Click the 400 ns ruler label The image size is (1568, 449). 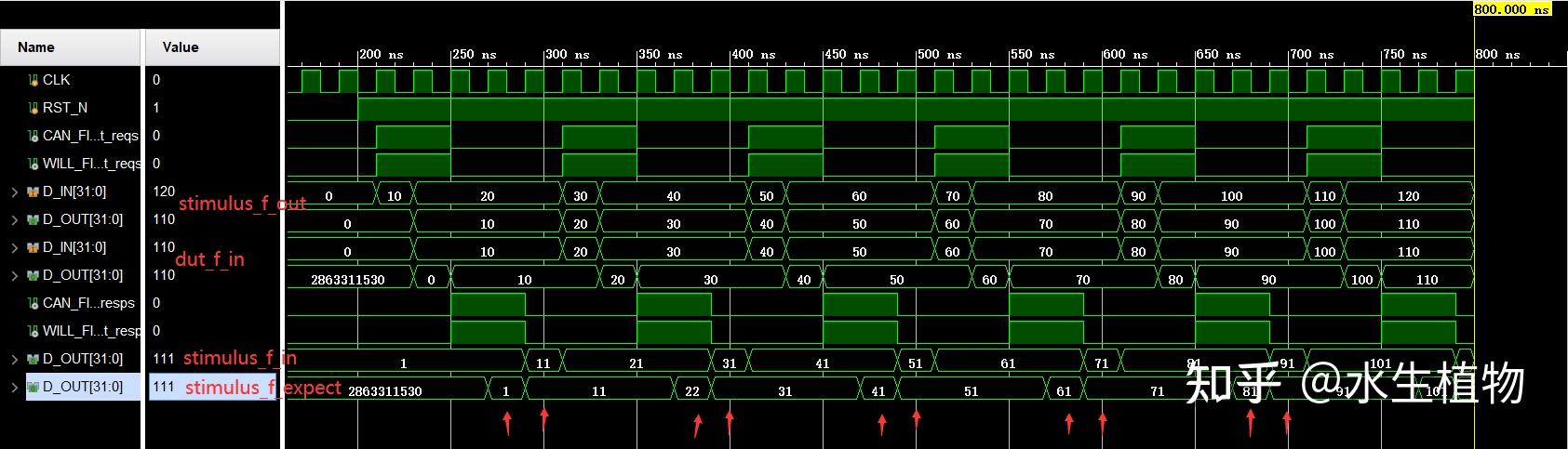pos(754,54)
